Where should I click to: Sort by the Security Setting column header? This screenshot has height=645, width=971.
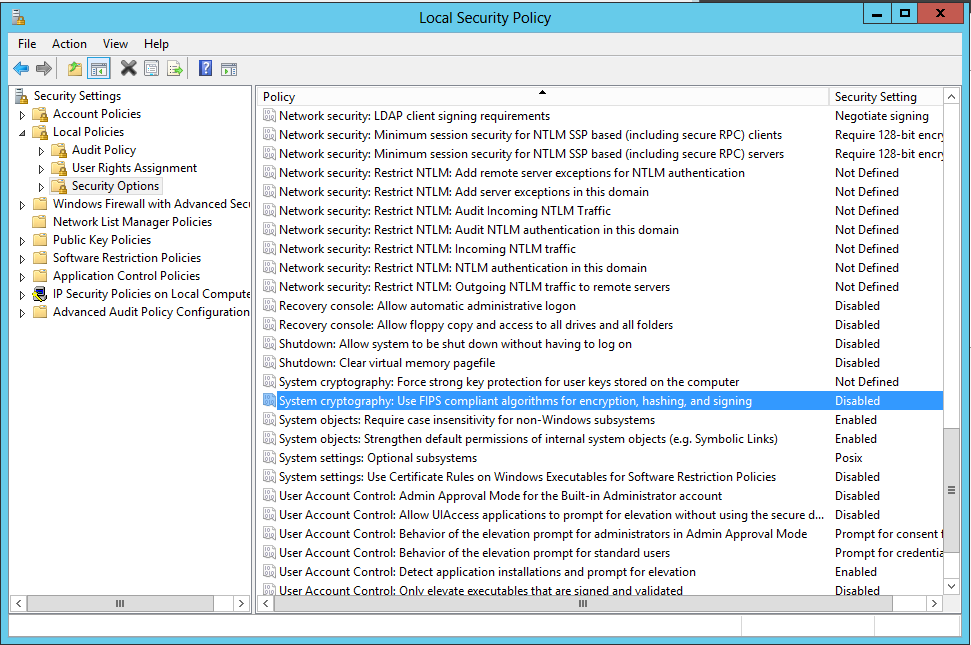click(886, 97)
